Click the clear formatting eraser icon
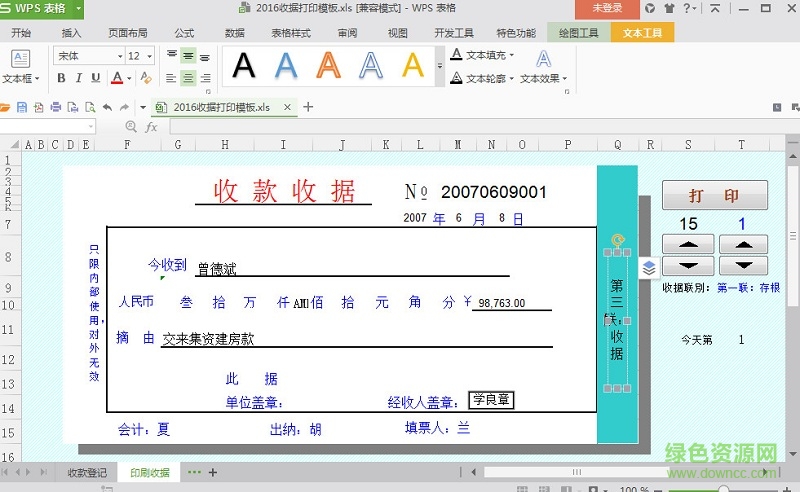 click(x=146, y=78)
